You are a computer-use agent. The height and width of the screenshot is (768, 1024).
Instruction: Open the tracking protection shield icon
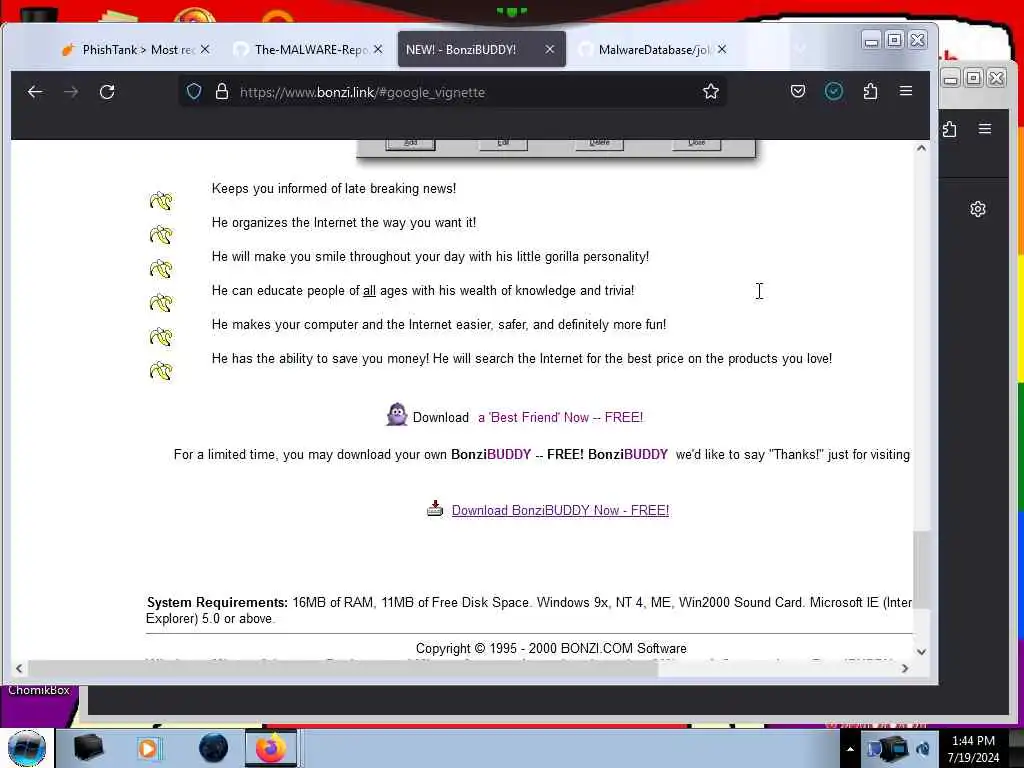tap(194, 91)
